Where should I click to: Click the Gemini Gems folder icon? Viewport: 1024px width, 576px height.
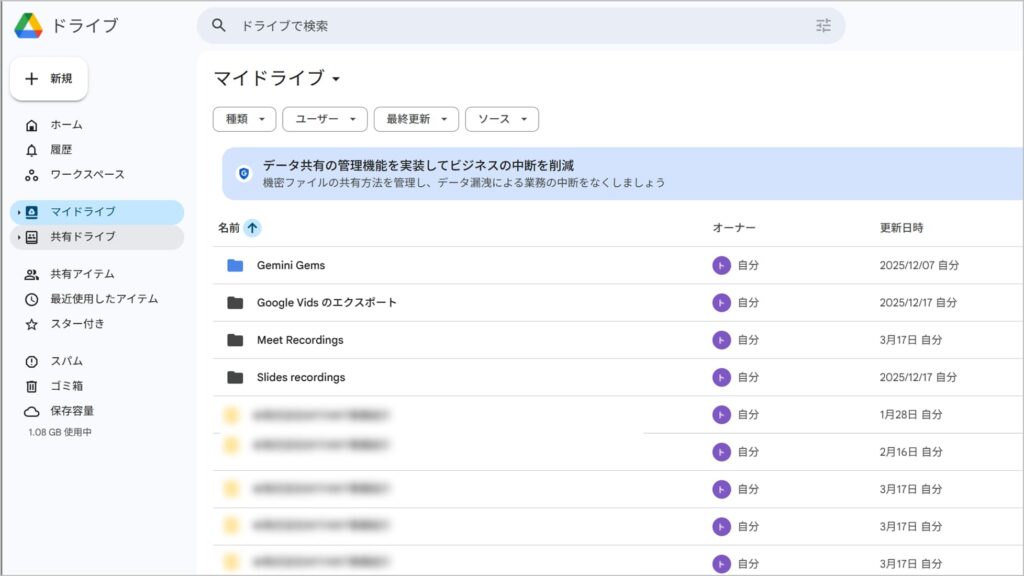pos(235,265)
